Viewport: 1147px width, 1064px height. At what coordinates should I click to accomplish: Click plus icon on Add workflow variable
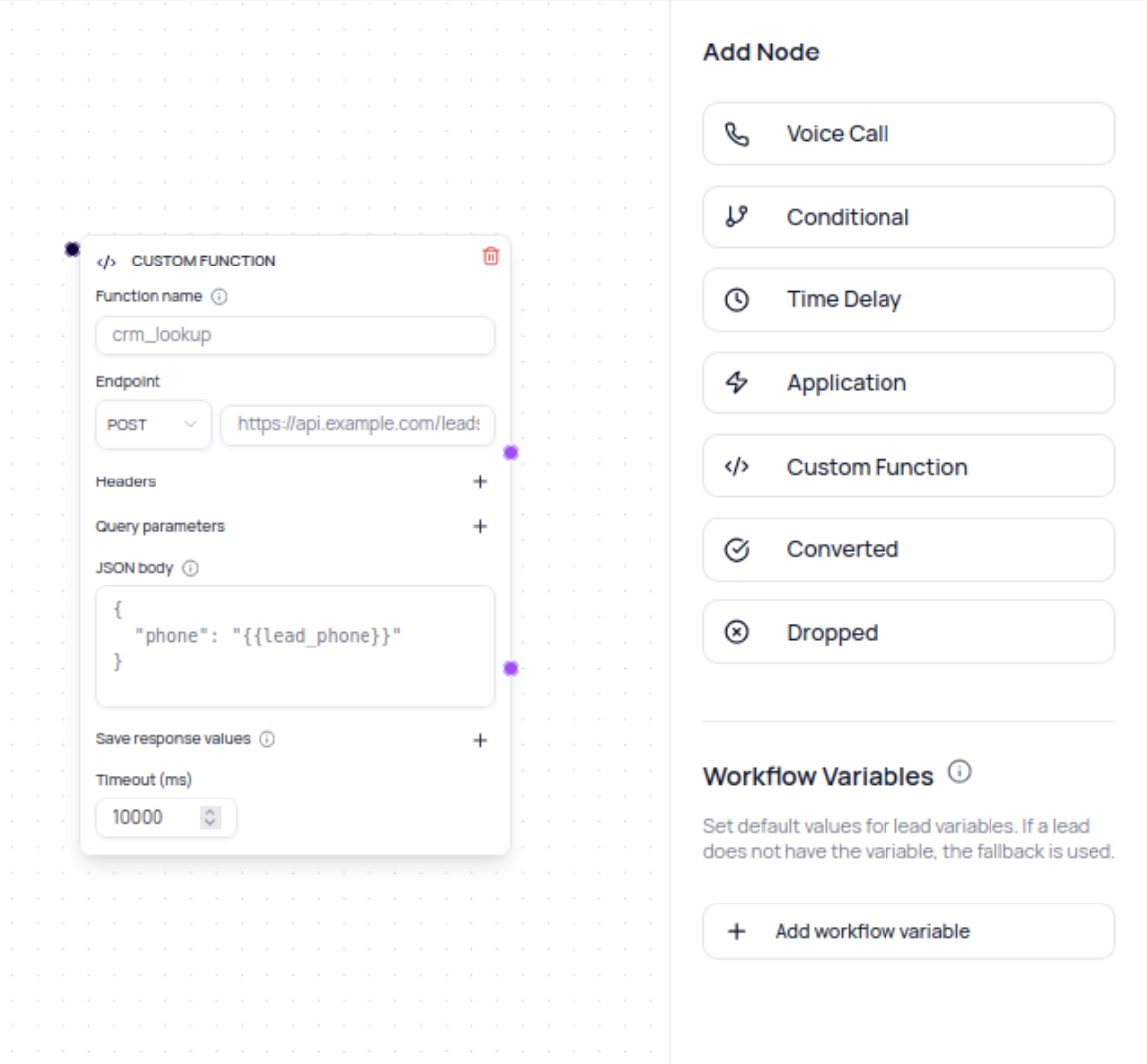pos(737,931)
